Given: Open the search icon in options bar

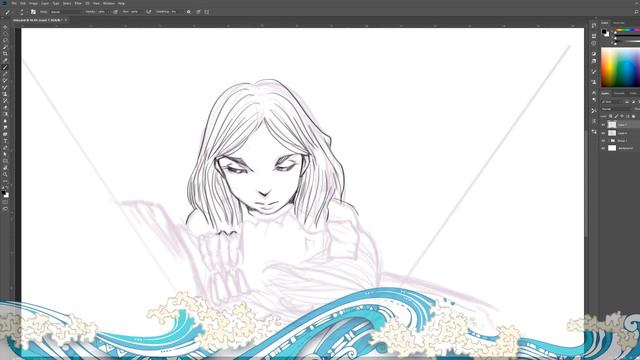Looking at the screenshot, I should tap(636, 12).
